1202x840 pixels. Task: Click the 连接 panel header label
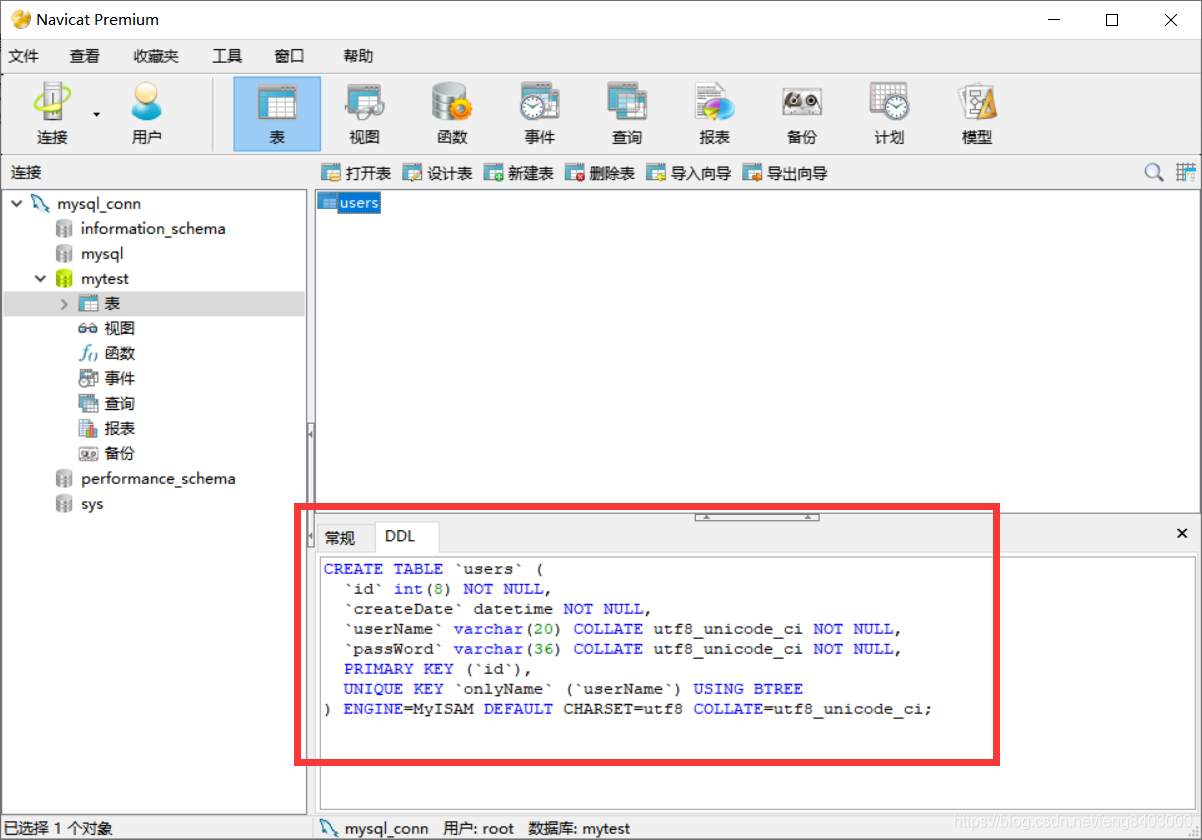[27, 173]
